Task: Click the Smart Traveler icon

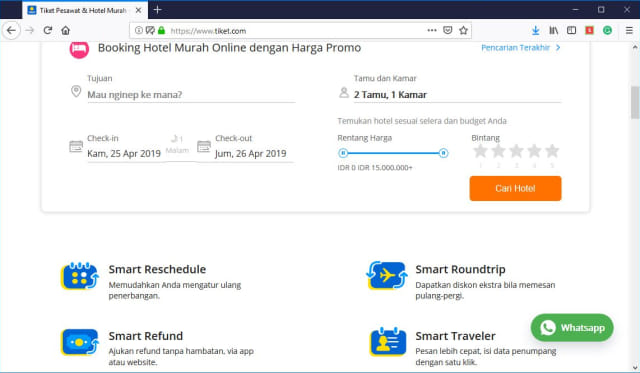Action: pos(388,342)
